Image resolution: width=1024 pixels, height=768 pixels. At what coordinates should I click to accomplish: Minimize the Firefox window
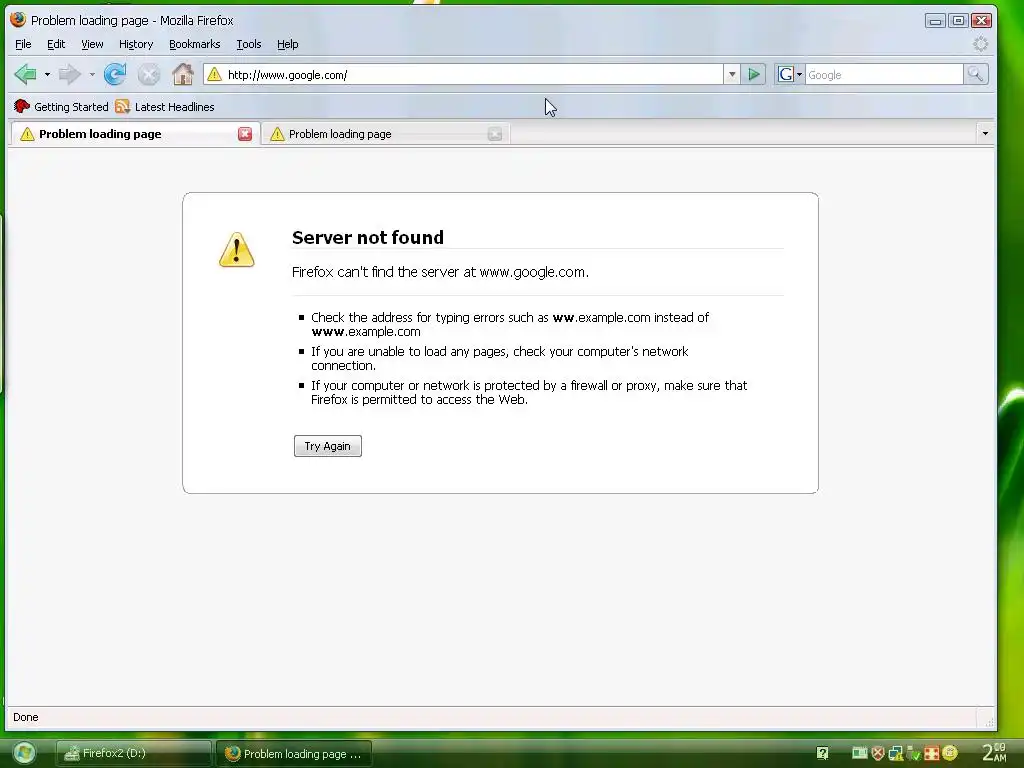click(935, 21)
